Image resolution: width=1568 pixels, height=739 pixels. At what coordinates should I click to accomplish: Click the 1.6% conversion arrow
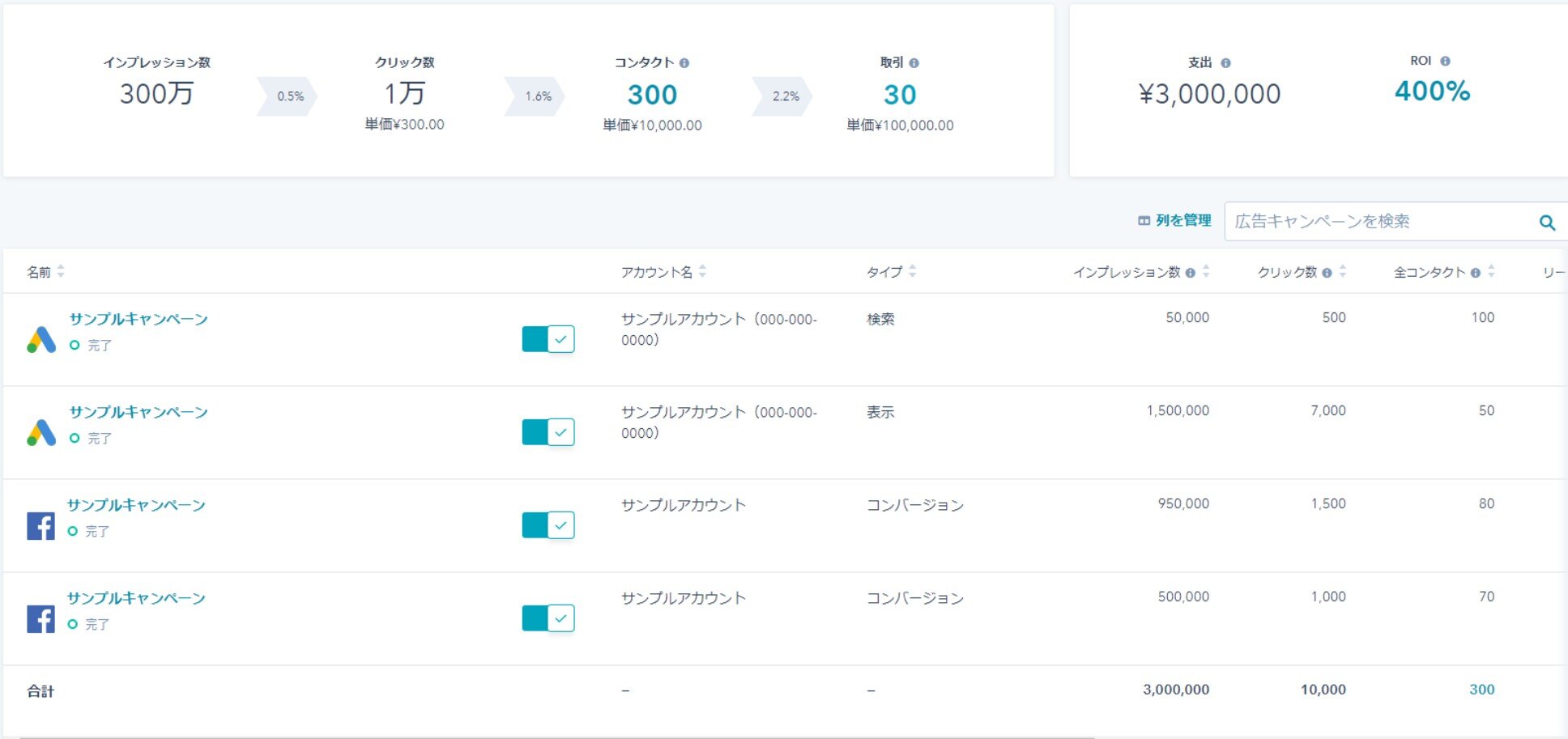click(x=535, y=96)
